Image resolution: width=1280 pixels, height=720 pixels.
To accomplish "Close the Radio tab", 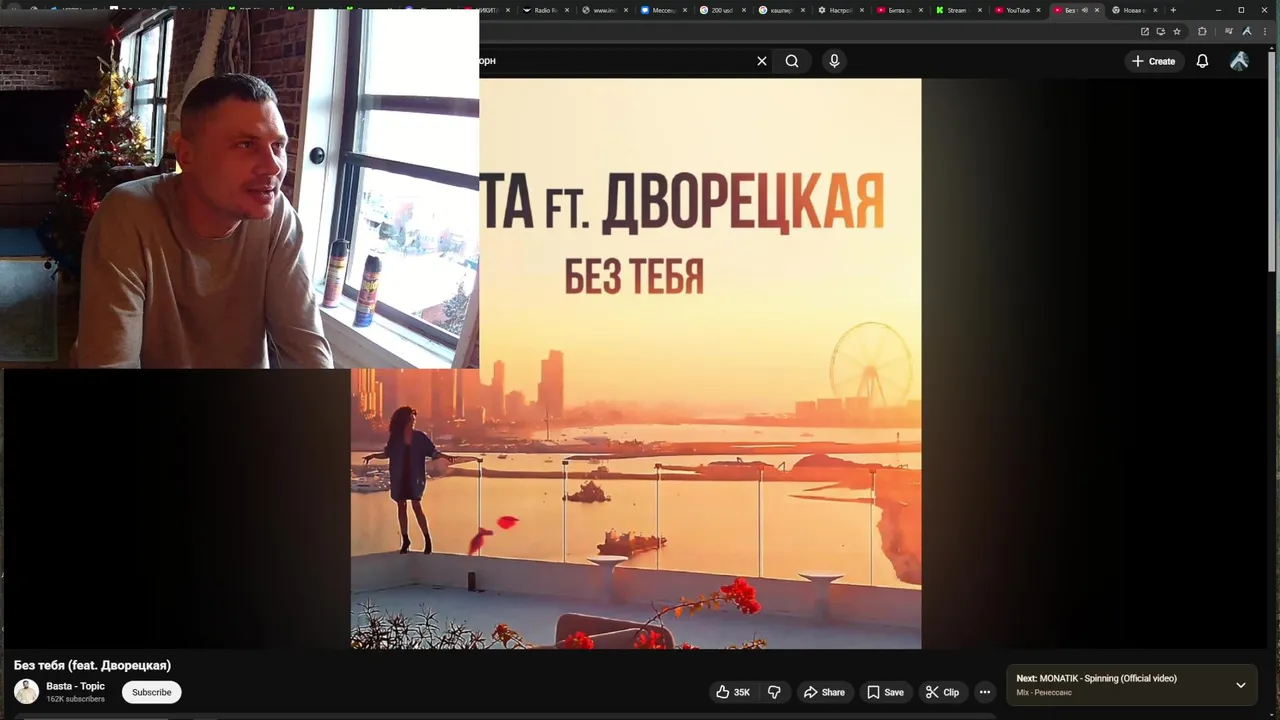I will tap(567, 10).
